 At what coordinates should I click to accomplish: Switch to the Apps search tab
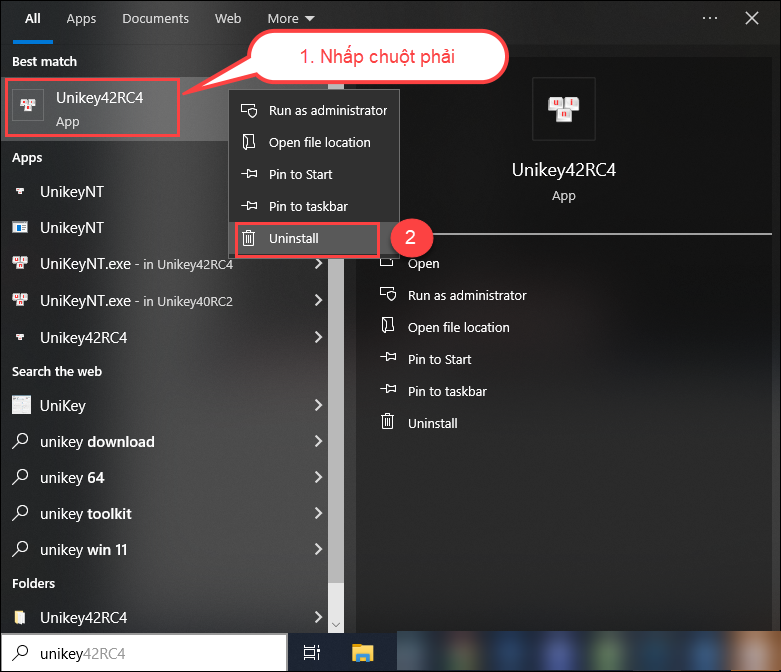(81, 18)
